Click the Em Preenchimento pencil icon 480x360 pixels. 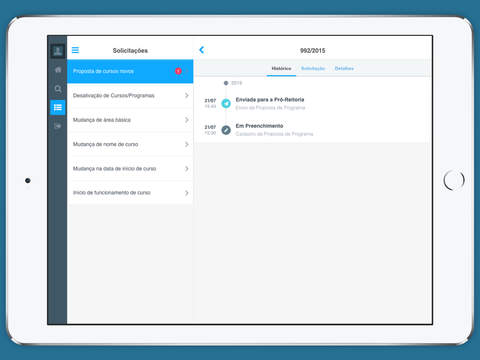pos(226,130)
